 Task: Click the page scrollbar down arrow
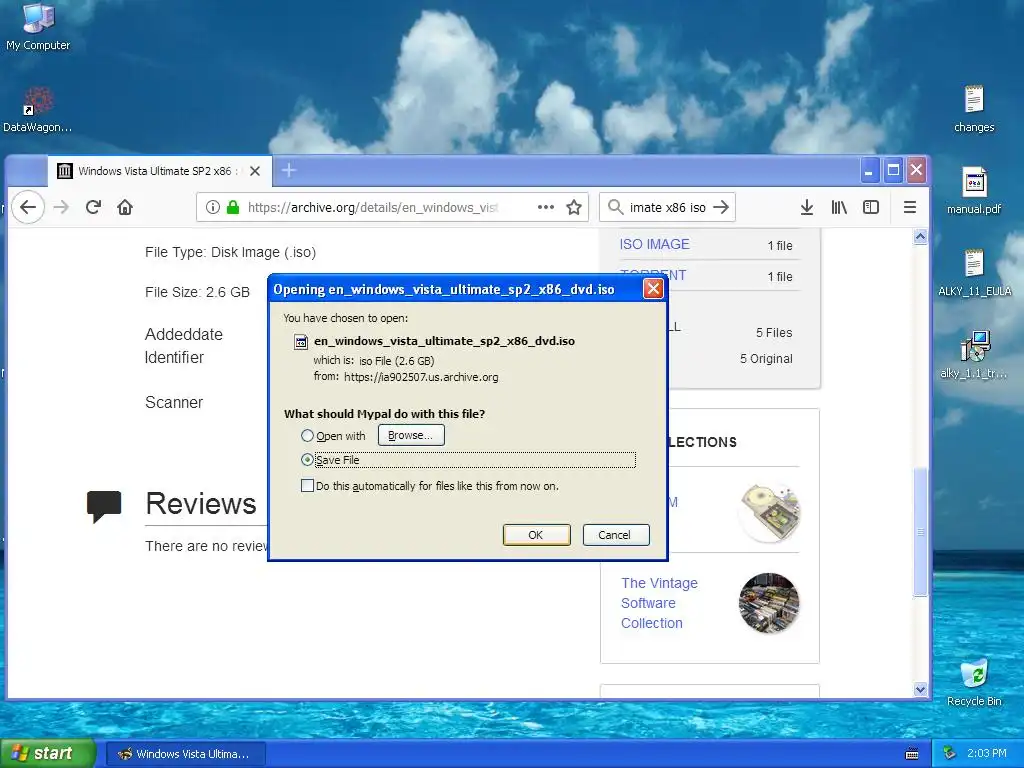coord(920,689)
